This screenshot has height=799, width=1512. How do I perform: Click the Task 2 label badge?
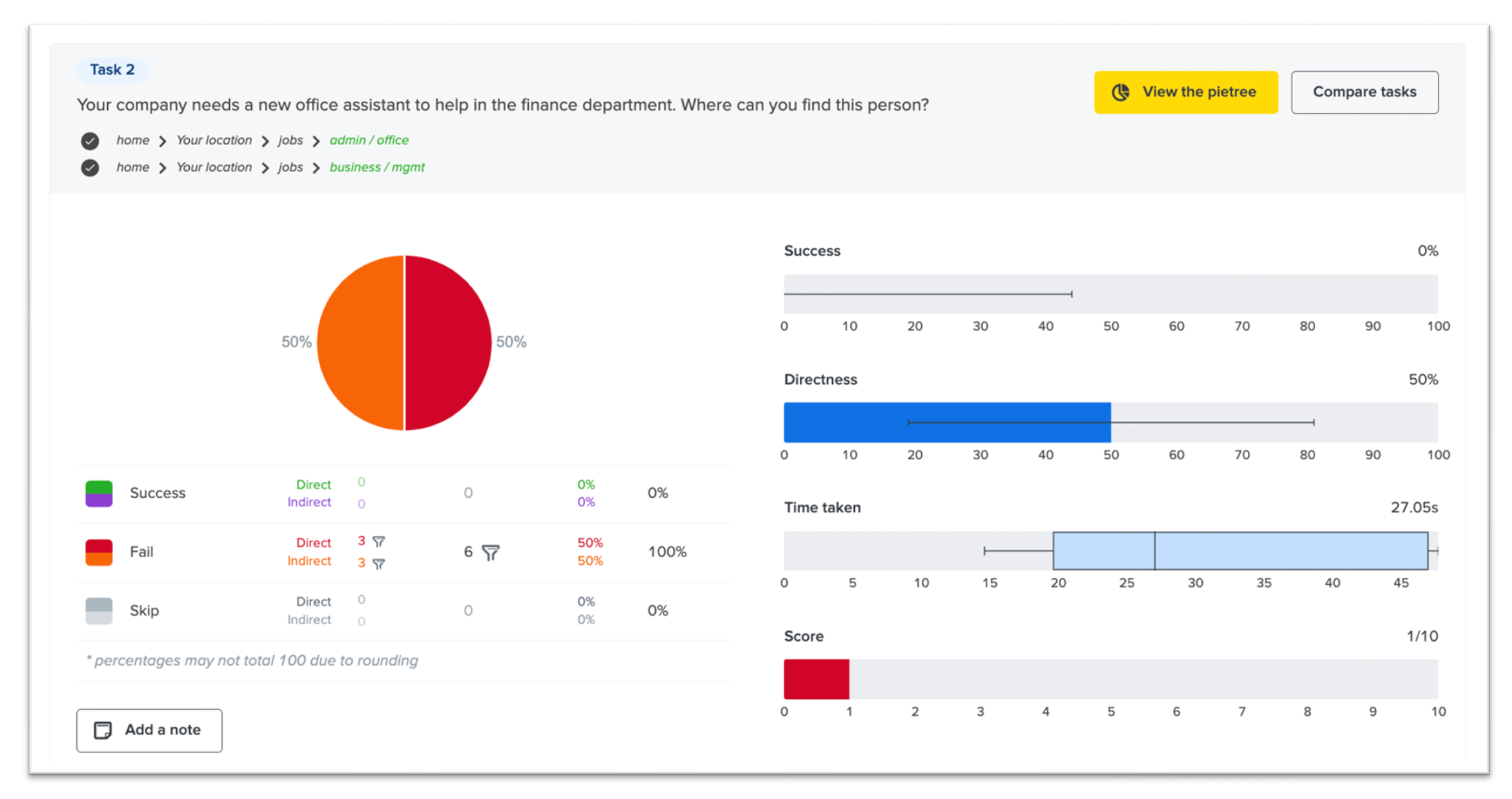tap(112, 70)
